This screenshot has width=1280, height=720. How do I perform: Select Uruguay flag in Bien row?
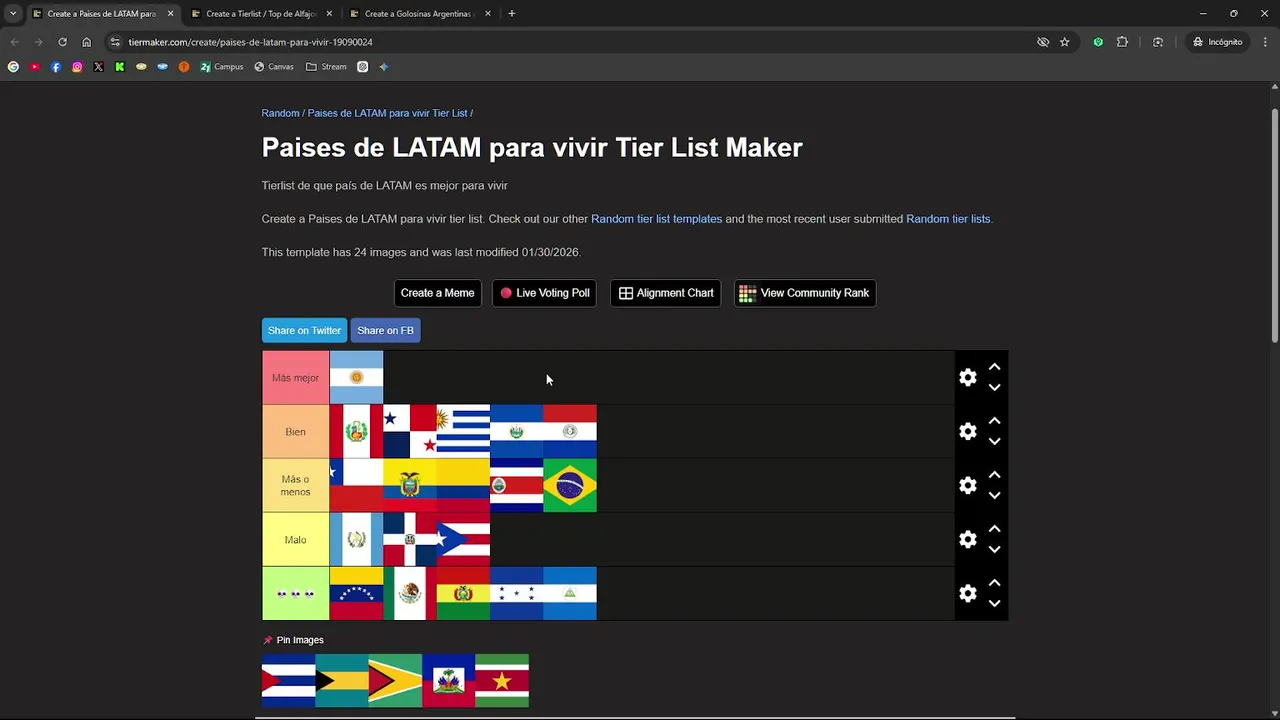pos(463,432)
